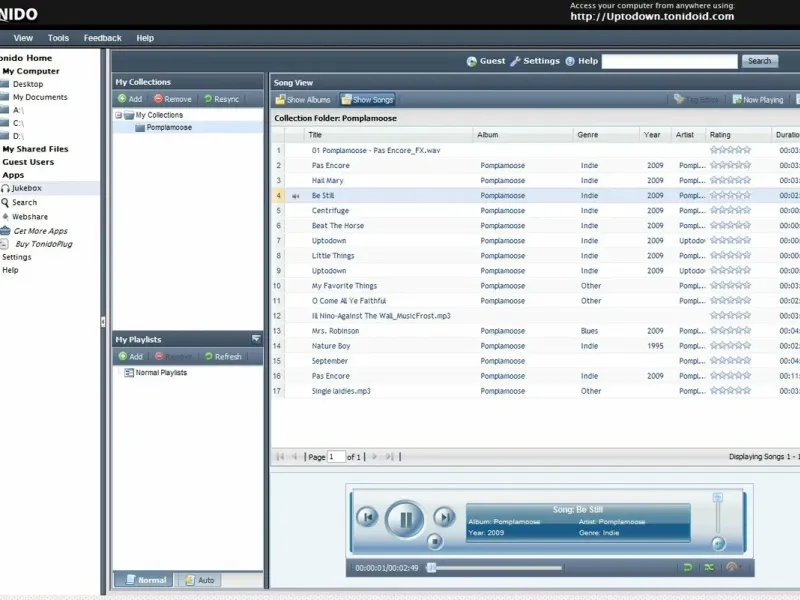Go to the previous track in player
Image resolution: width=800 pixels, height=600 pixels.
[x=368, y=517]
